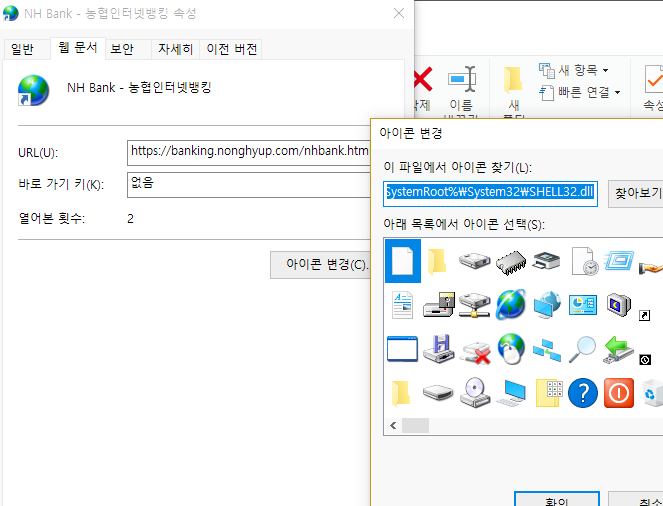Select the floppy drive computer icon
663x506 pixels.
(x=438, y=304)
